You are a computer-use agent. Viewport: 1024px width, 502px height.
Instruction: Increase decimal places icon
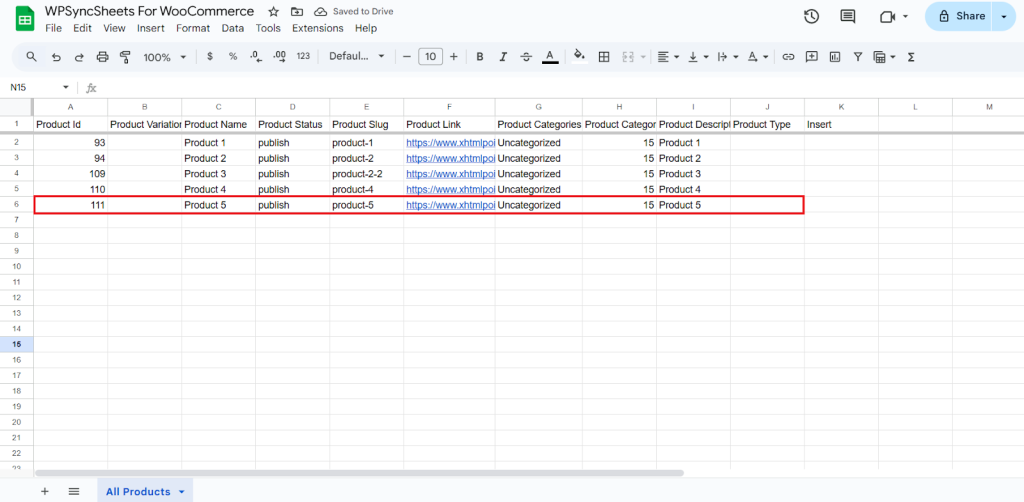click(x=280, y=57)
